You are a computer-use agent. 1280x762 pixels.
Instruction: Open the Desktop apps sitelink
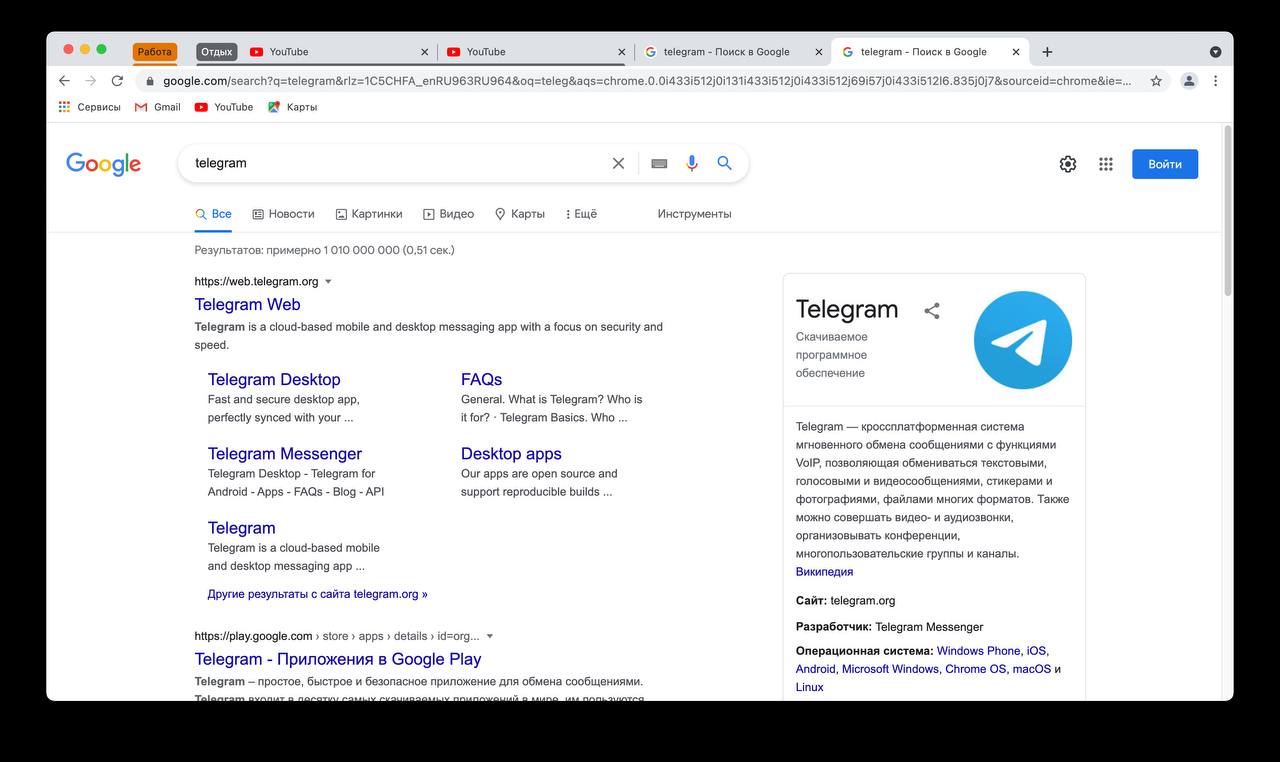[x=511, y=454]
